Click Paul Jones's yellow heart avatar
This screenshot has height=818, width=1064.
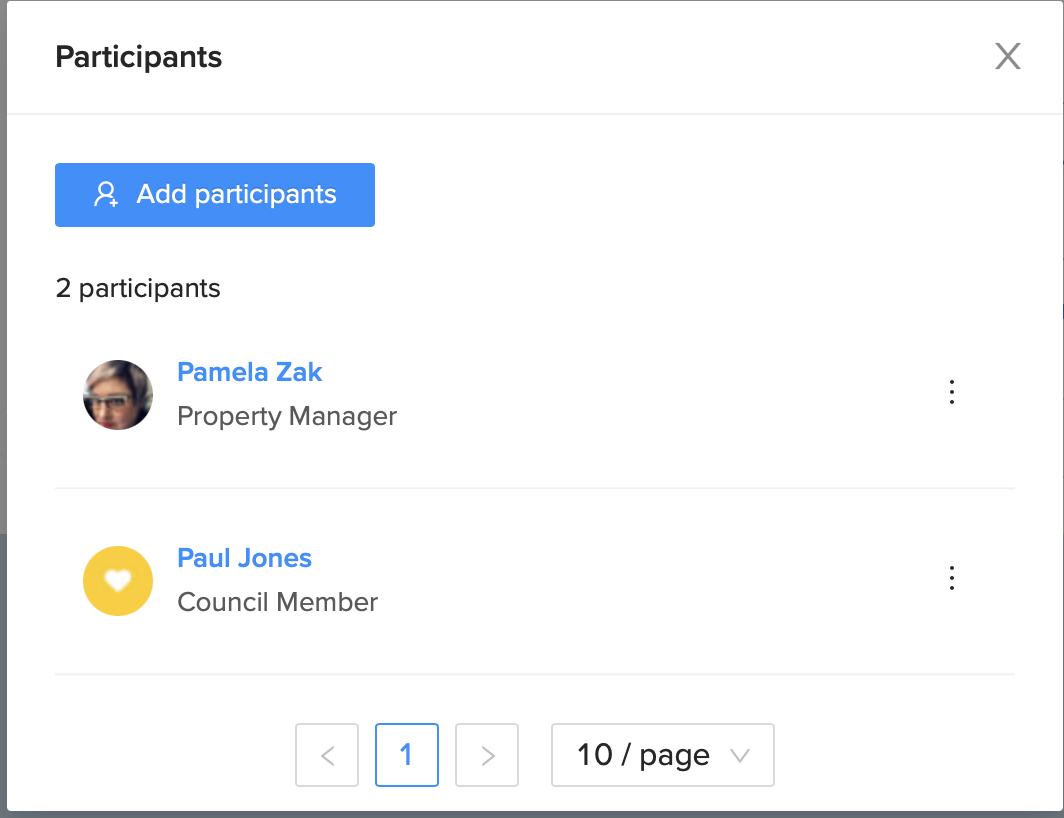(x=117, y=581)
